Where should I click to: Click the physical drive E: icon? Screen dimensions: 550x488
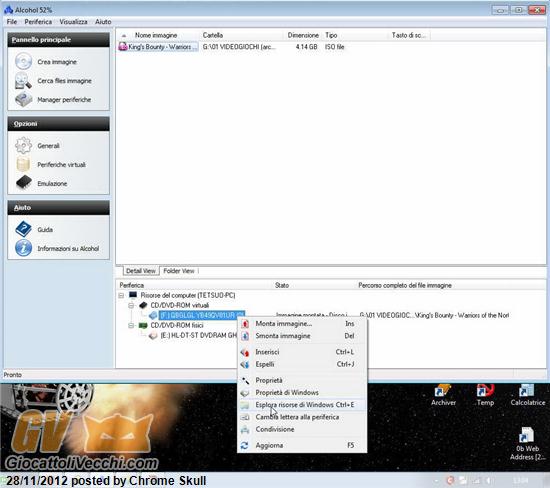click(x=153, y=336)
